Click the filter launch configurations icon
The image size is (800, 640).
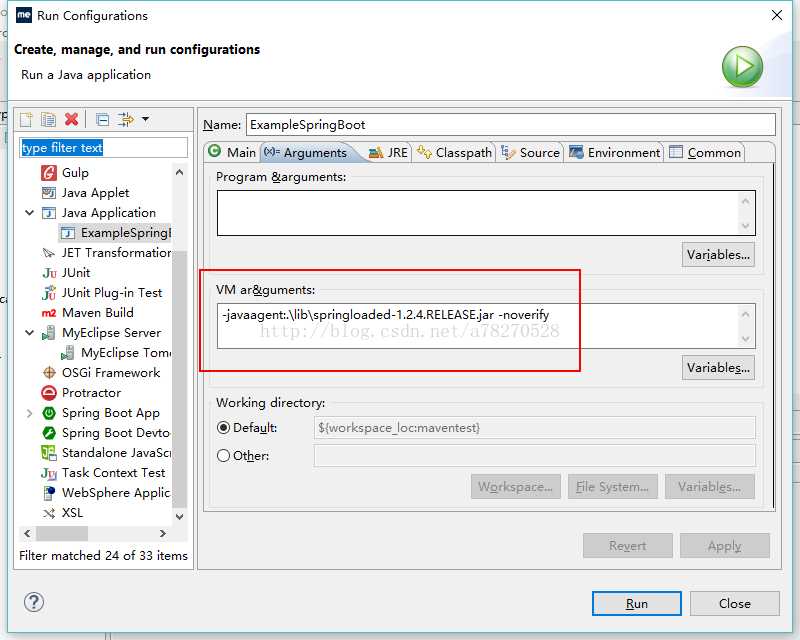pos(126,119)
